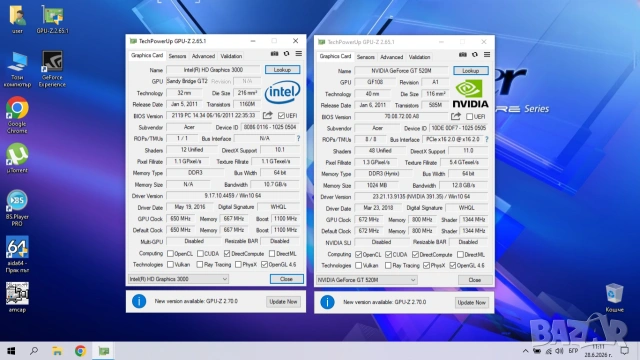Open notification center on taskbar

pos(624,351)
